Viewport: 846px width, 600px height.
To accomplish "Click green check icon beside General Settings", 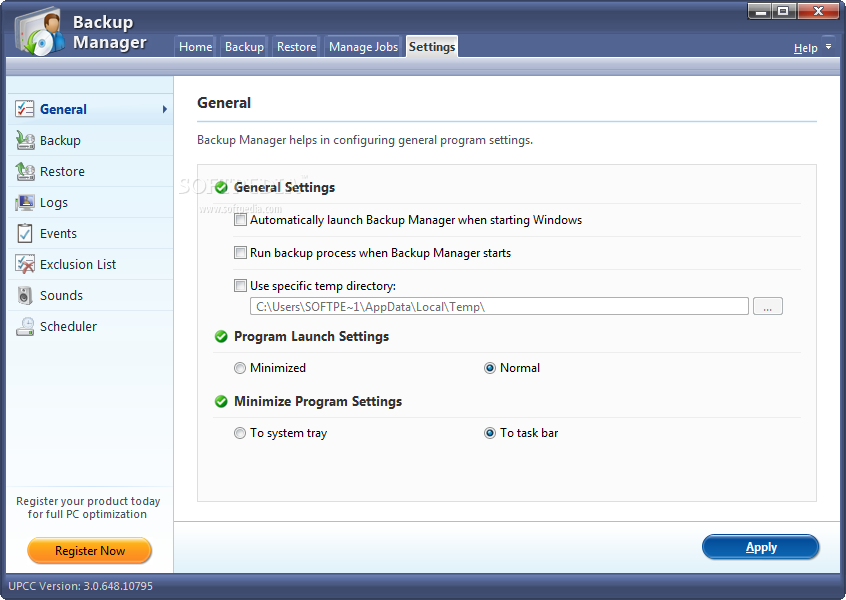I will [x=221, y=187].
